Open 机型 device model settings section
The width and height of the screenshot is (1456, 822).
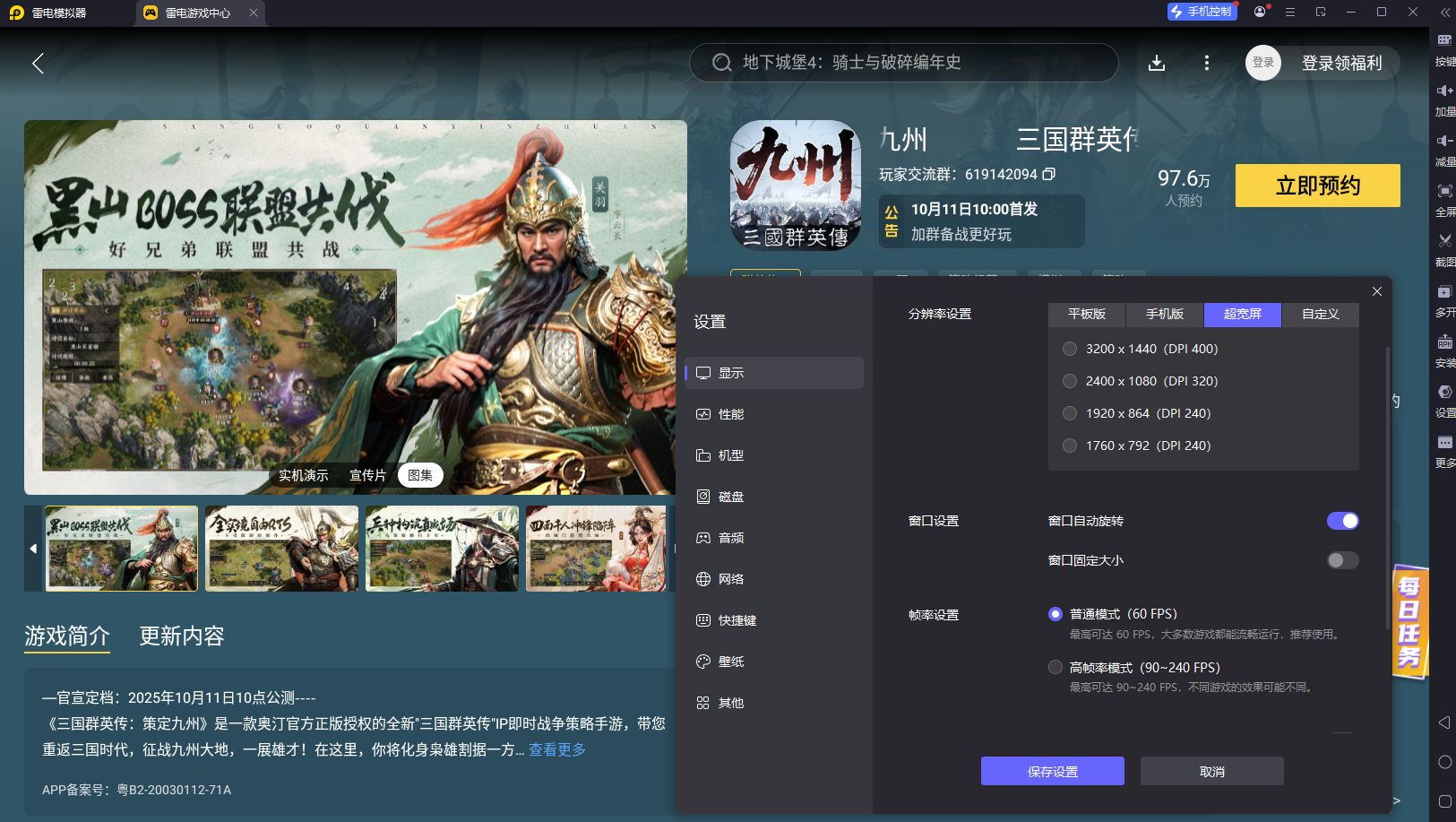coord(774,455)
